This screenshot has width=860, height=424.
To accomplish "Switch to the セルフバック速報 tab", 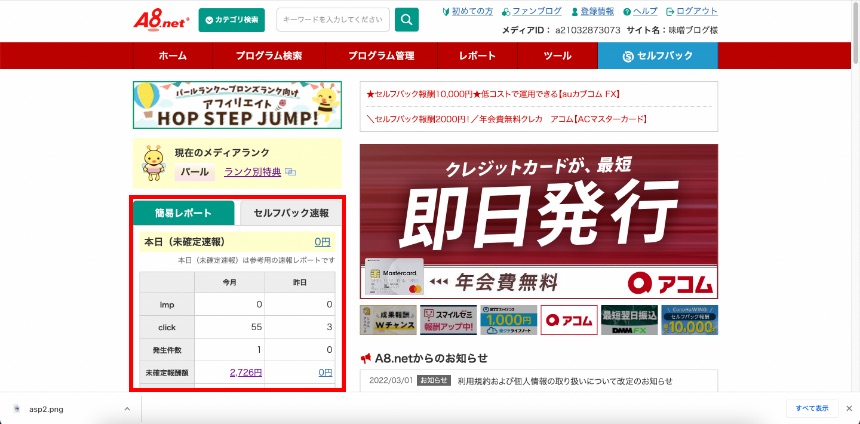I will pos(291,213).
